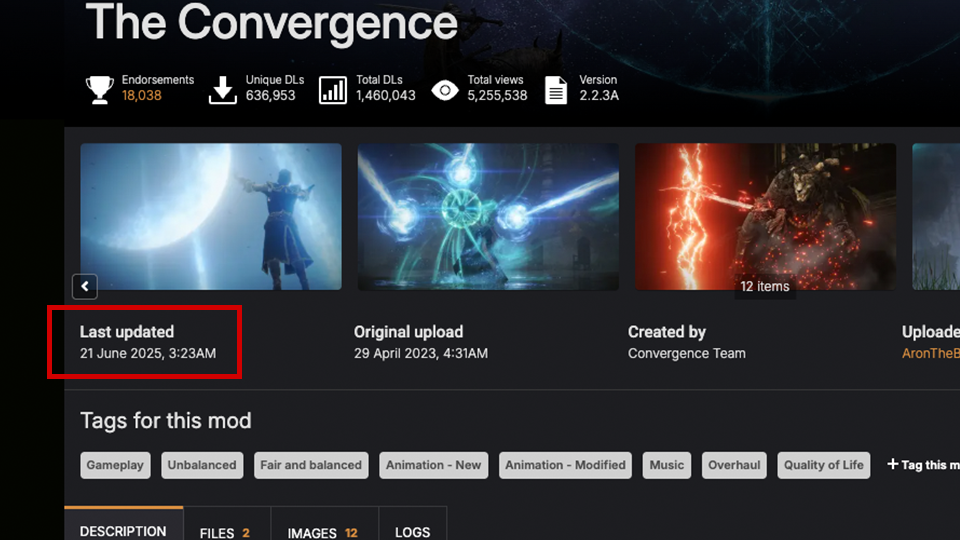Click the plus icon beside Tag this mod

point(893,465)
